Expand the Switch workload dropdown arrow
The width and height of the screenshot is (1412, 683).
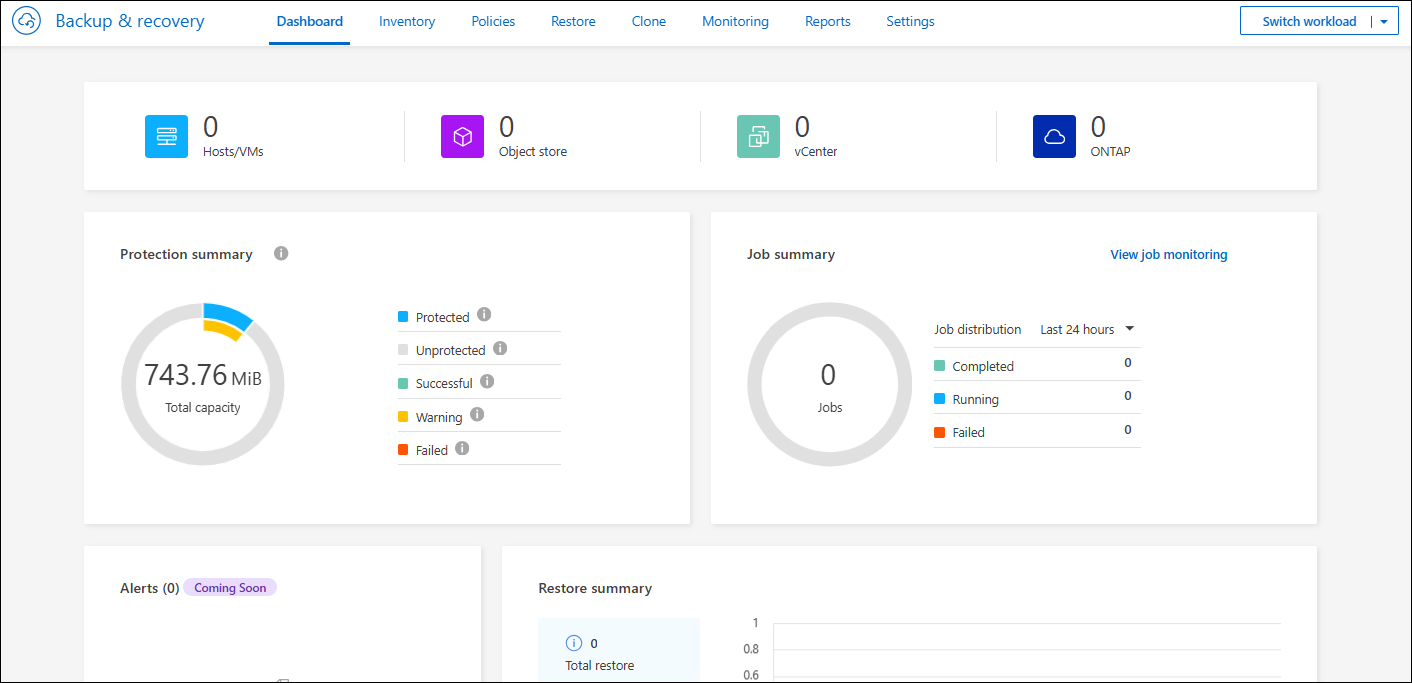click(x=1384, y=21)
